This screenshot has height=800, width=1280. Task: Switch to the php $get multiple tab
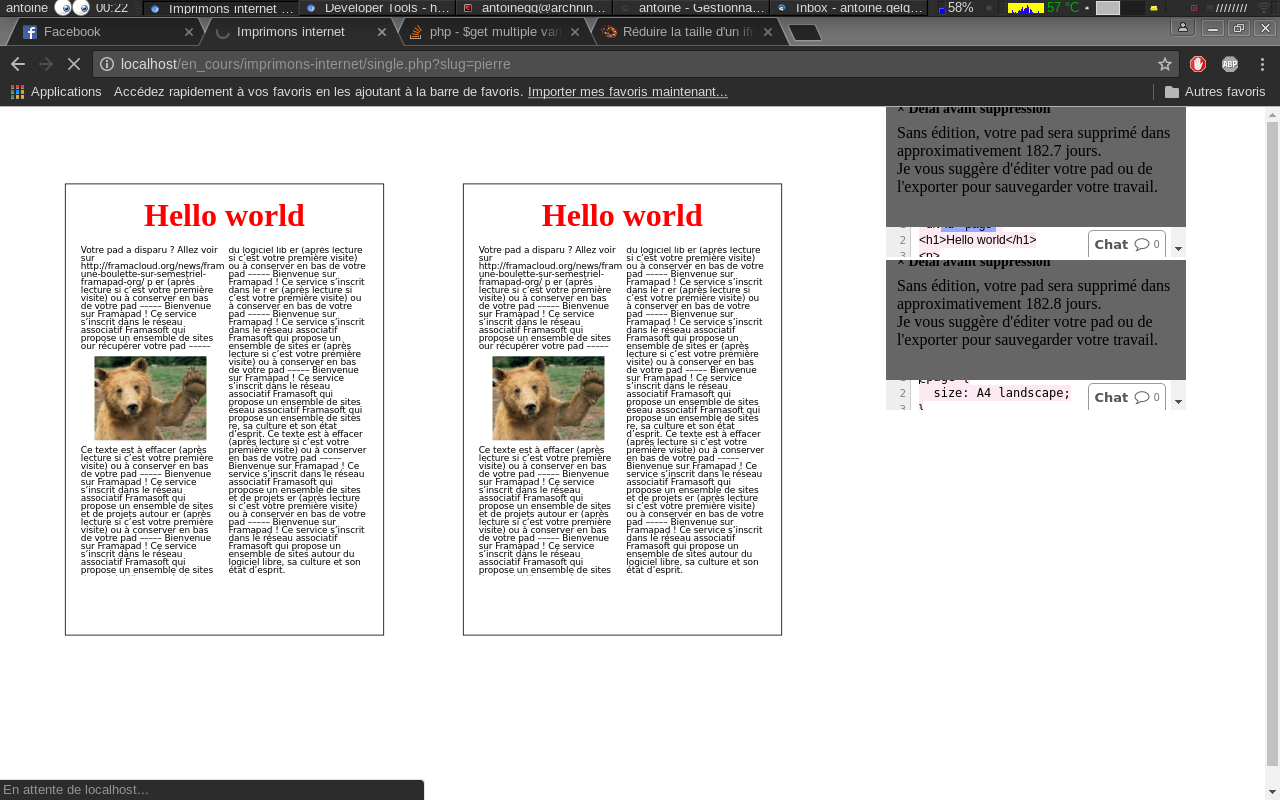click(490, 32)
